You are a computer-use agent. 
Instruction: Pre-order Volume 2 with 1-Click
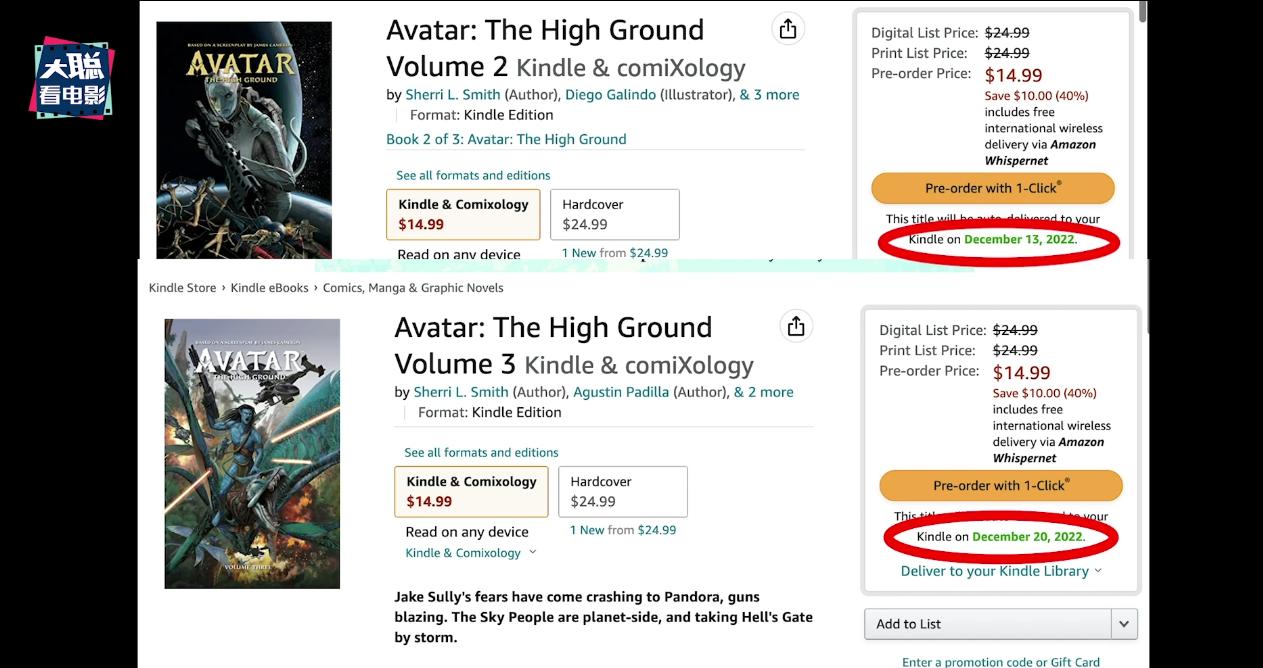(992, 188)
